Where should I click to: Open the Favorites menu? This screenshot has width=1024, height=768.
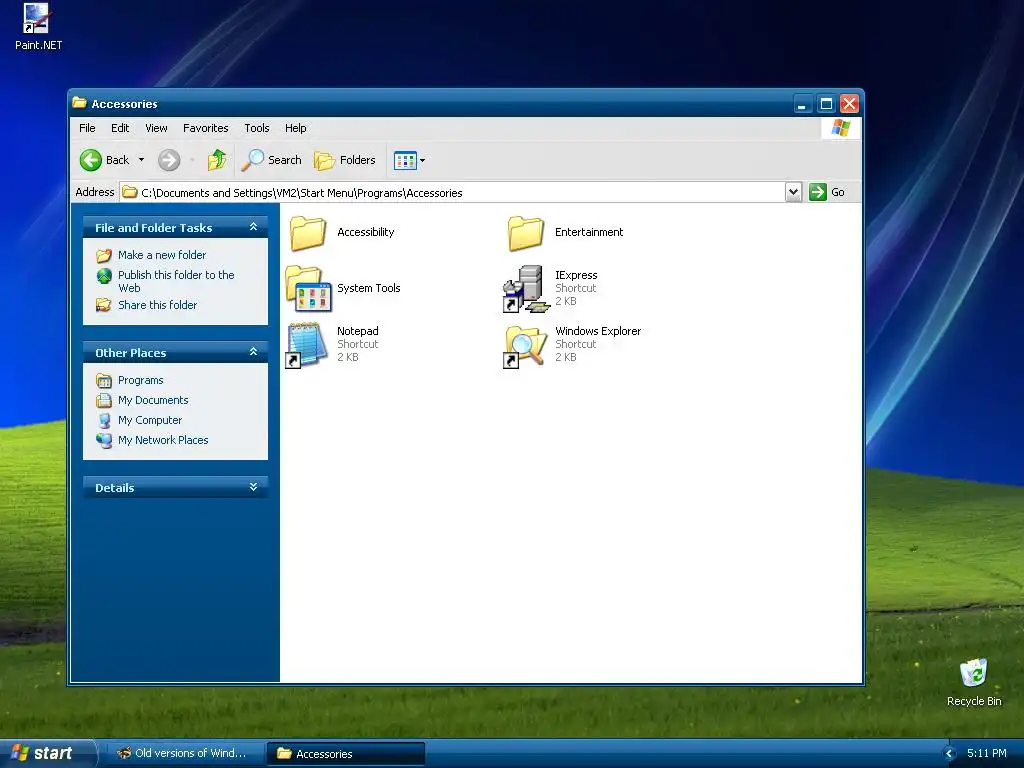[206, 128]
